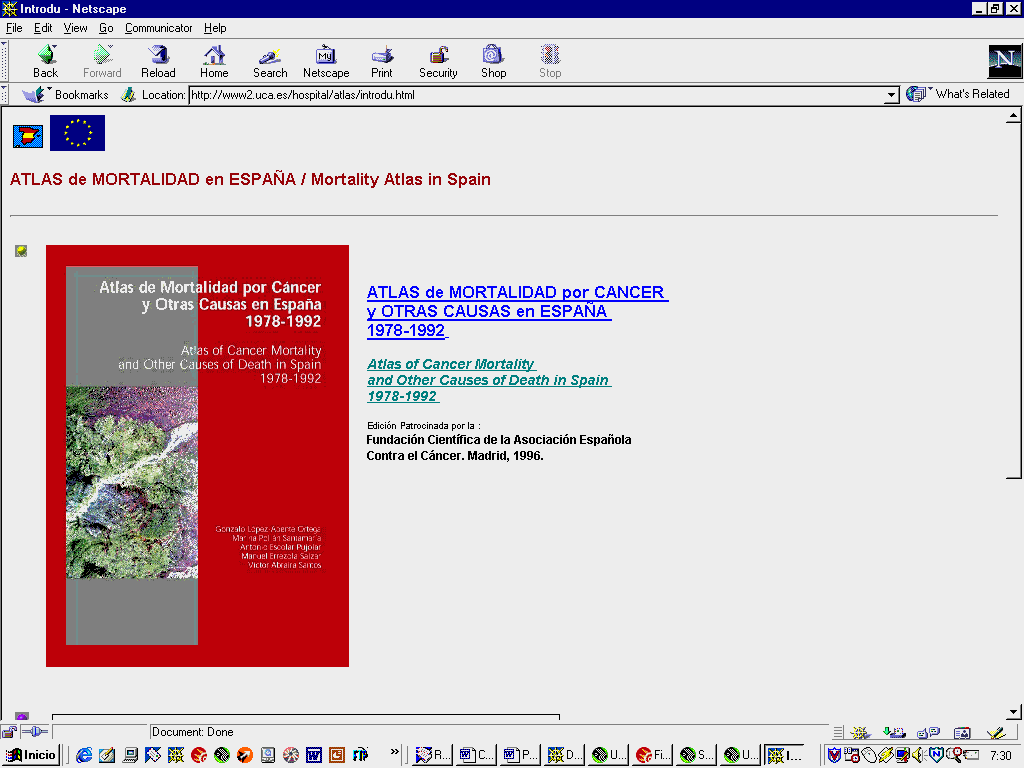1024x768 pixels.
Task: Click the atlas book cover image
Action: pos(197,455)
